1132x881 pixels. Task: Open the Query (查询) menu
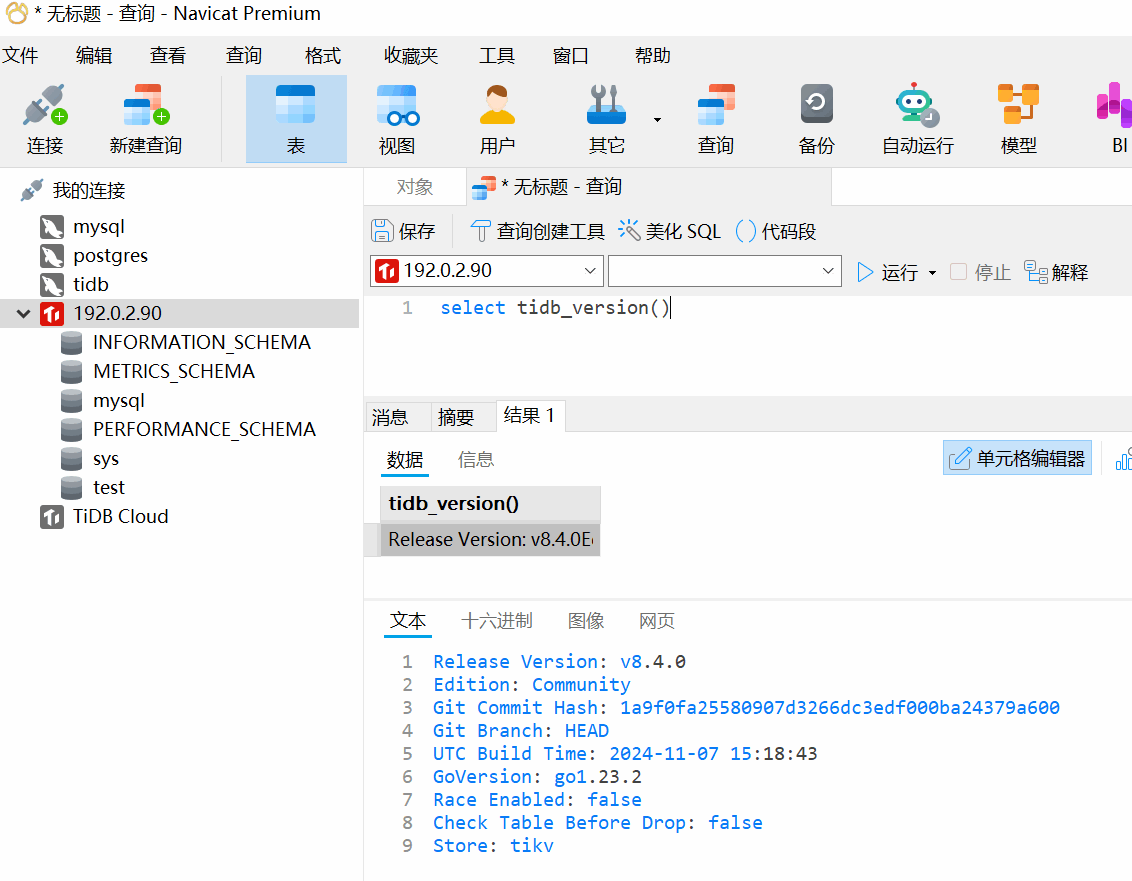(243, 56)
